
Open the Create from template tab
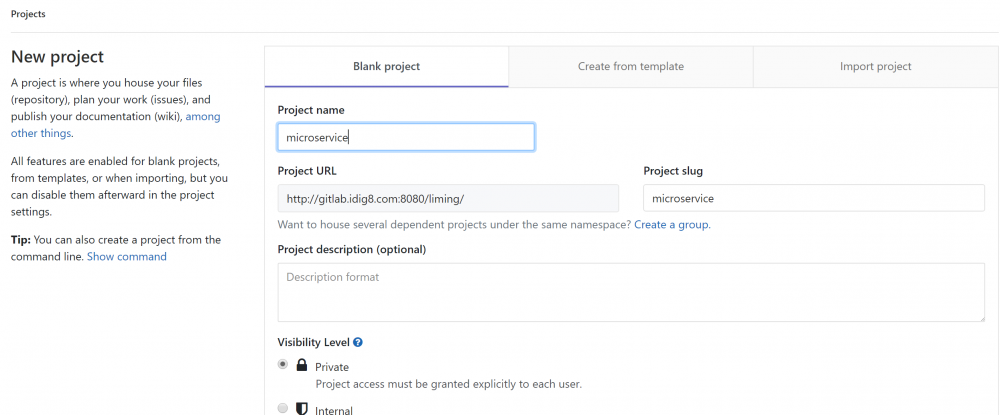(x=631, y=66)
